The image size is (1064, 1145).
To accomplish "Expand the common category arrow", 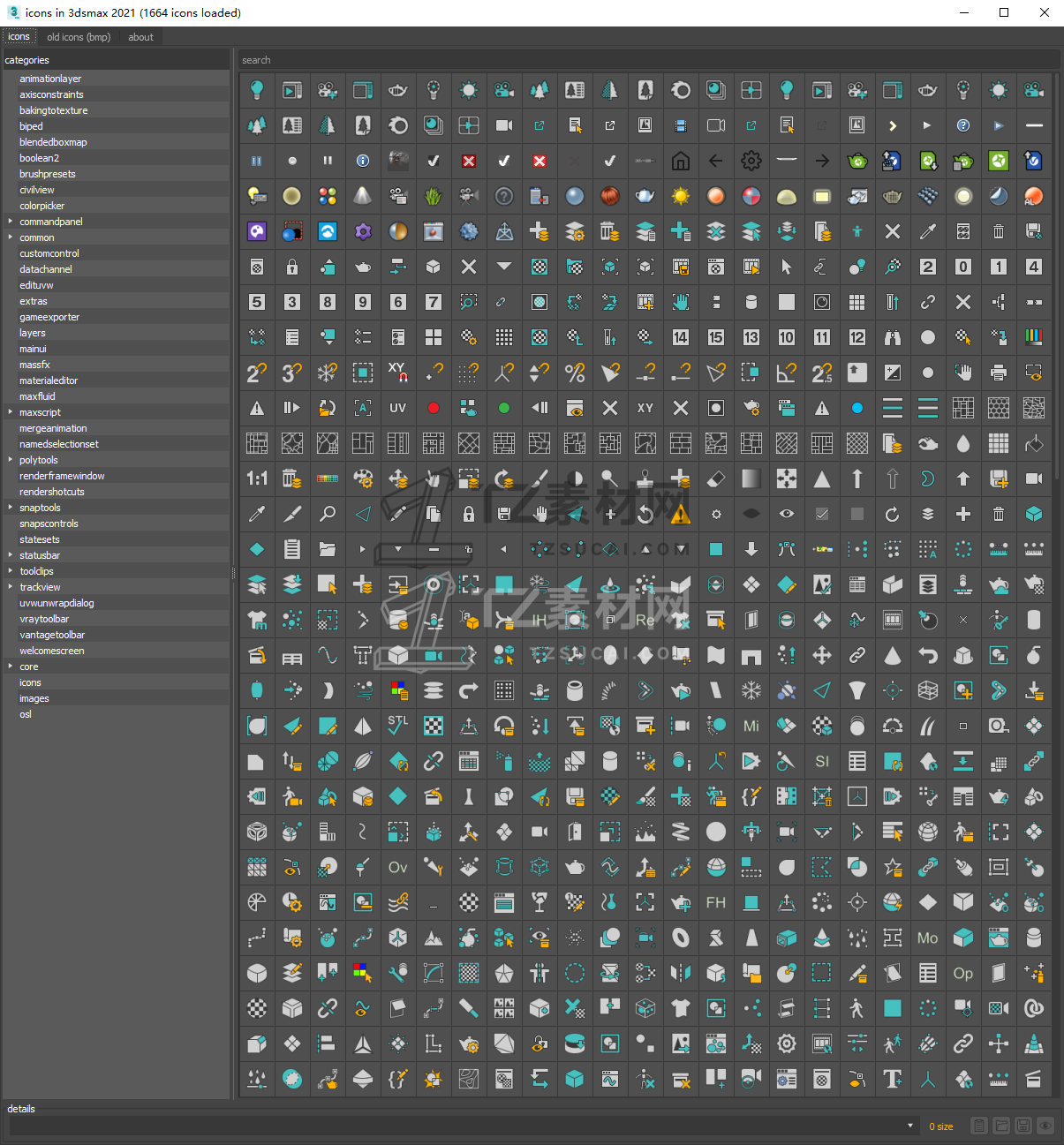I will click(x=11, y=237).
